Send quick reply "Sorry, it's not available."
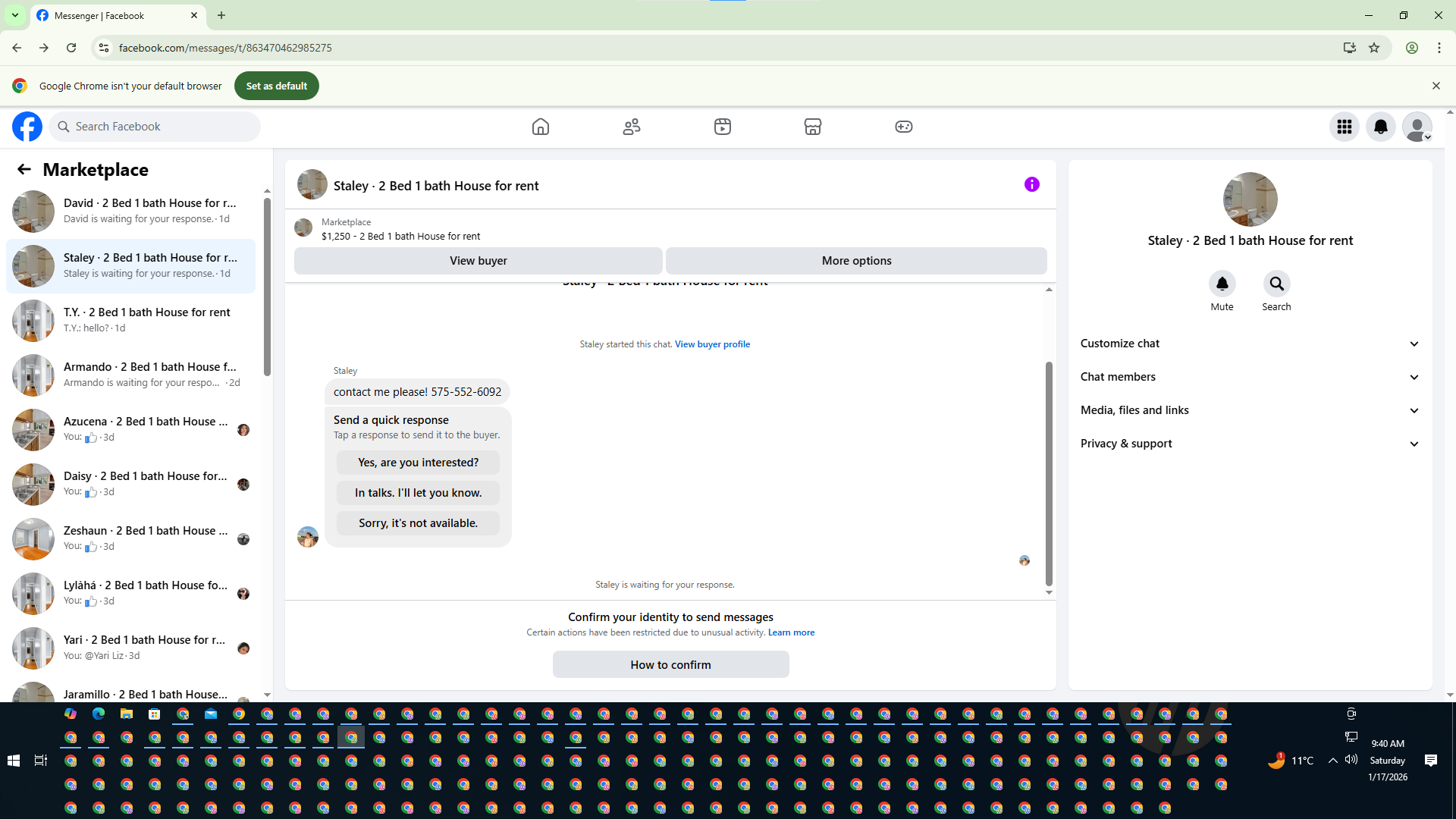The image size is (1456, 819). click(x=418, y=523)
